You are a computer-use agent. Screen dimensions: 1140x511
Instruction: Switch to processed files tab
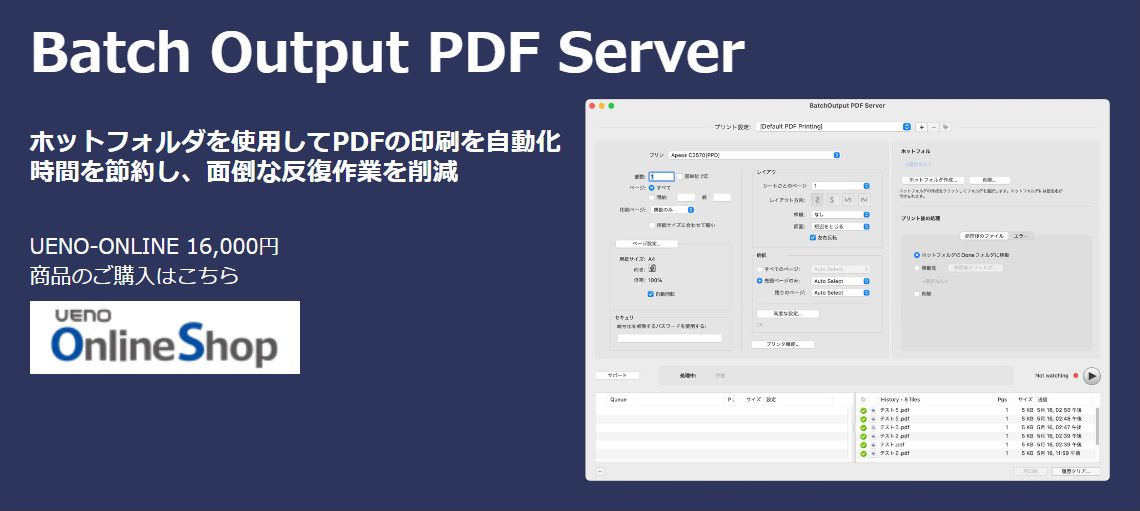[984, 236]
